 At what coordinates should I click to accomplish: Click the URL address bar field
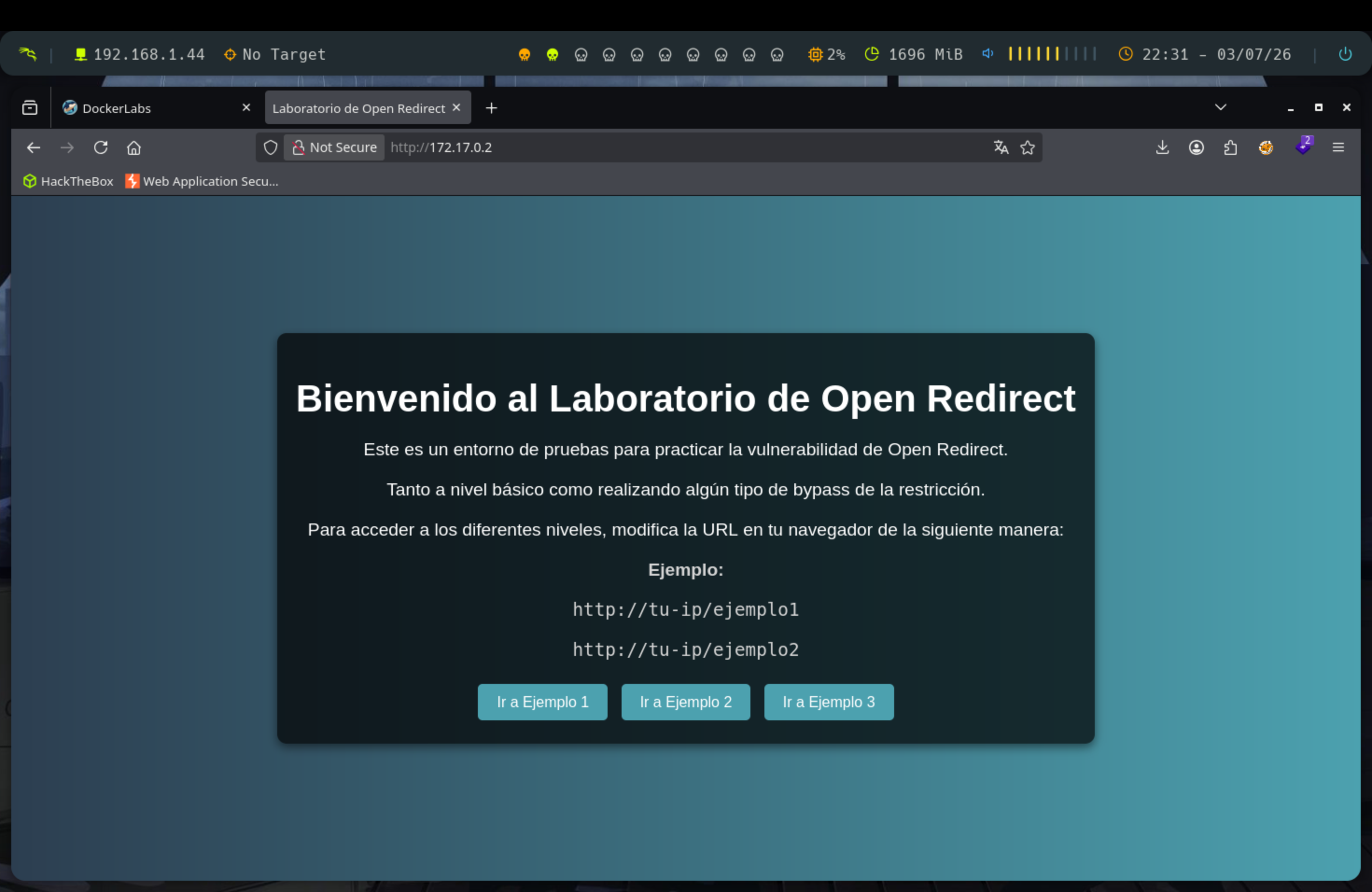tap(649, 147)
